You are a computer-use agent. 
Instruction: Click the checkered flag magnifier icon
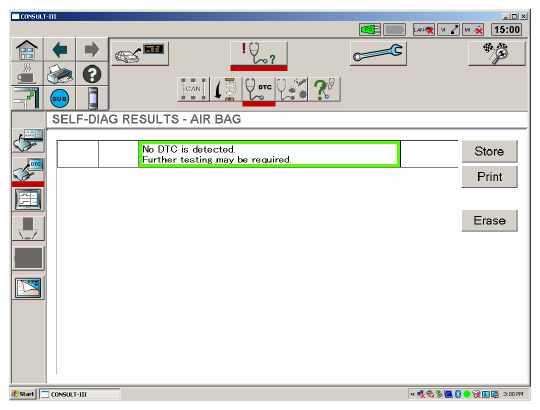pos(497,53)
